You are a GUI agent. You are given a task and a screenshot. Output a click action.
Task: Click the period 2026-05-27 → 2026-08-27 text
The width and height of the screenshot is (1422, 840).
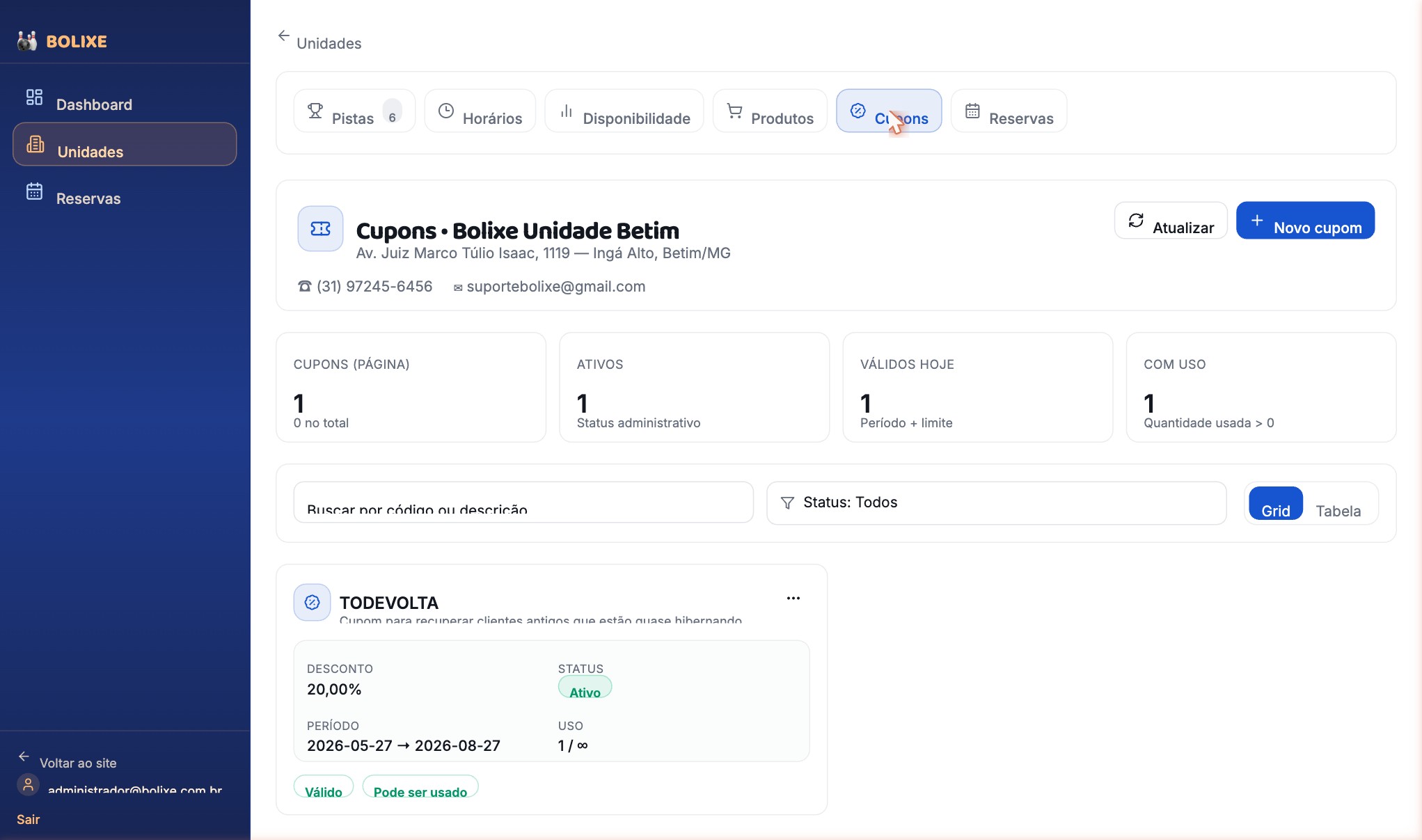pyautogui.click(x=404, y=745)
